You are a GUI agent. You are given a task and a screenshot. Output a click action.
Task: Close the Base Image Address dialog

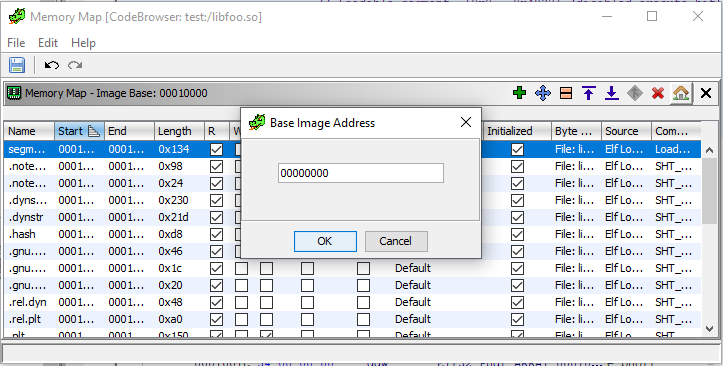click(466, 122)
